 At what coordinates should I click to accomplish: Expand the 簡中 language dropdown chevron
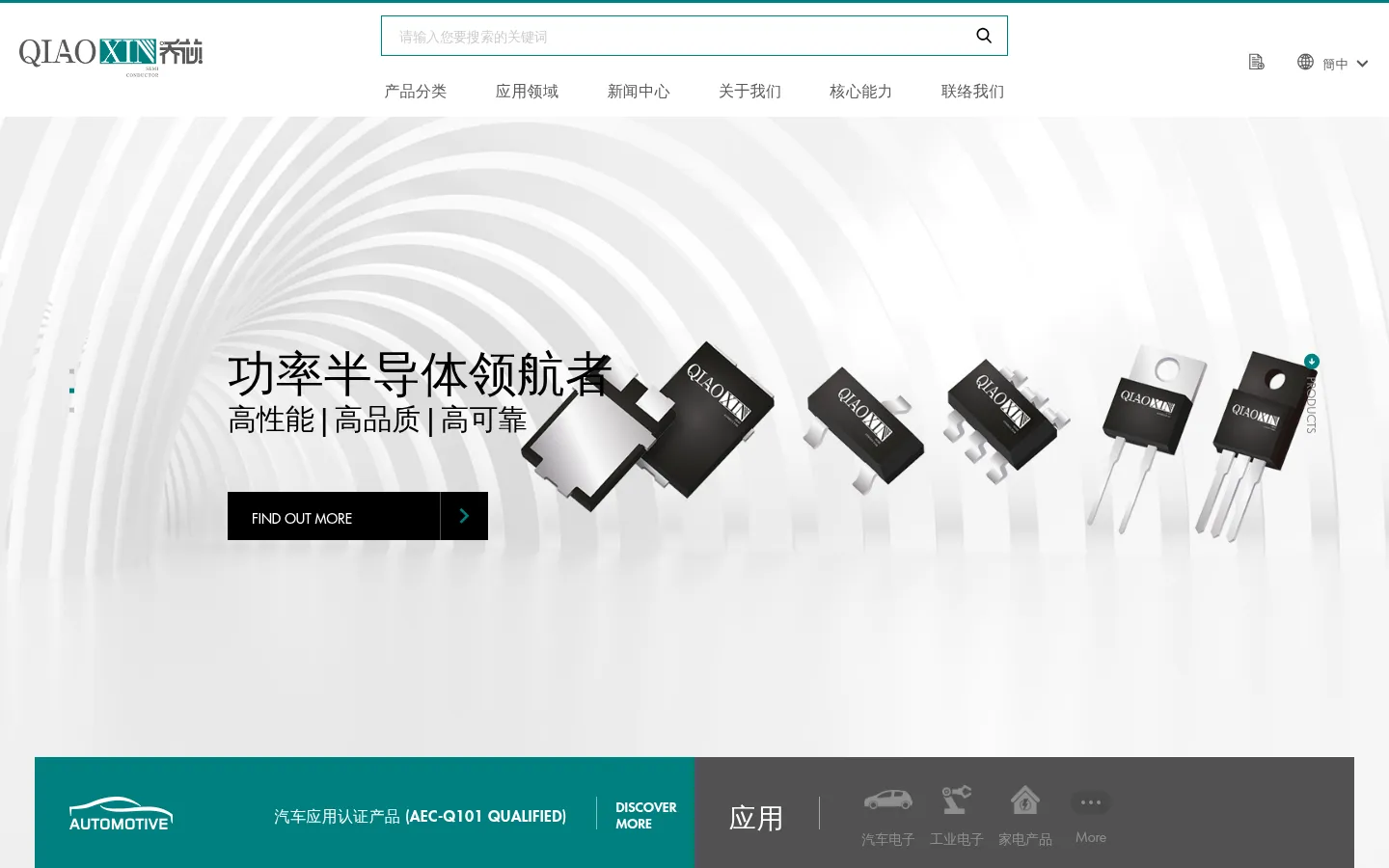coord(1362,64)
